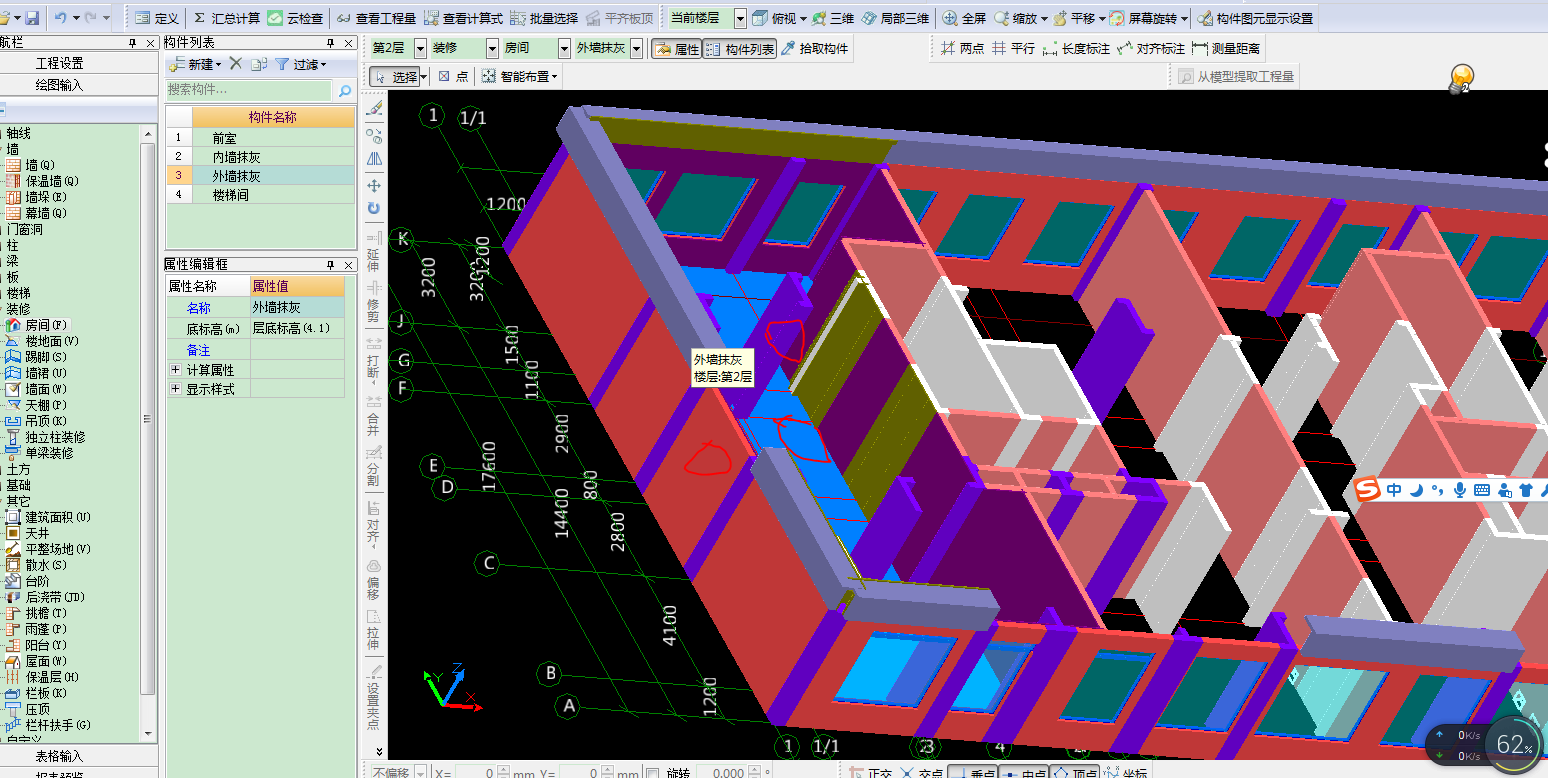Viewport: 1548px width, 778px height.
Task: Expand the 显示样式 property group
Action: (x=176, y=389)
